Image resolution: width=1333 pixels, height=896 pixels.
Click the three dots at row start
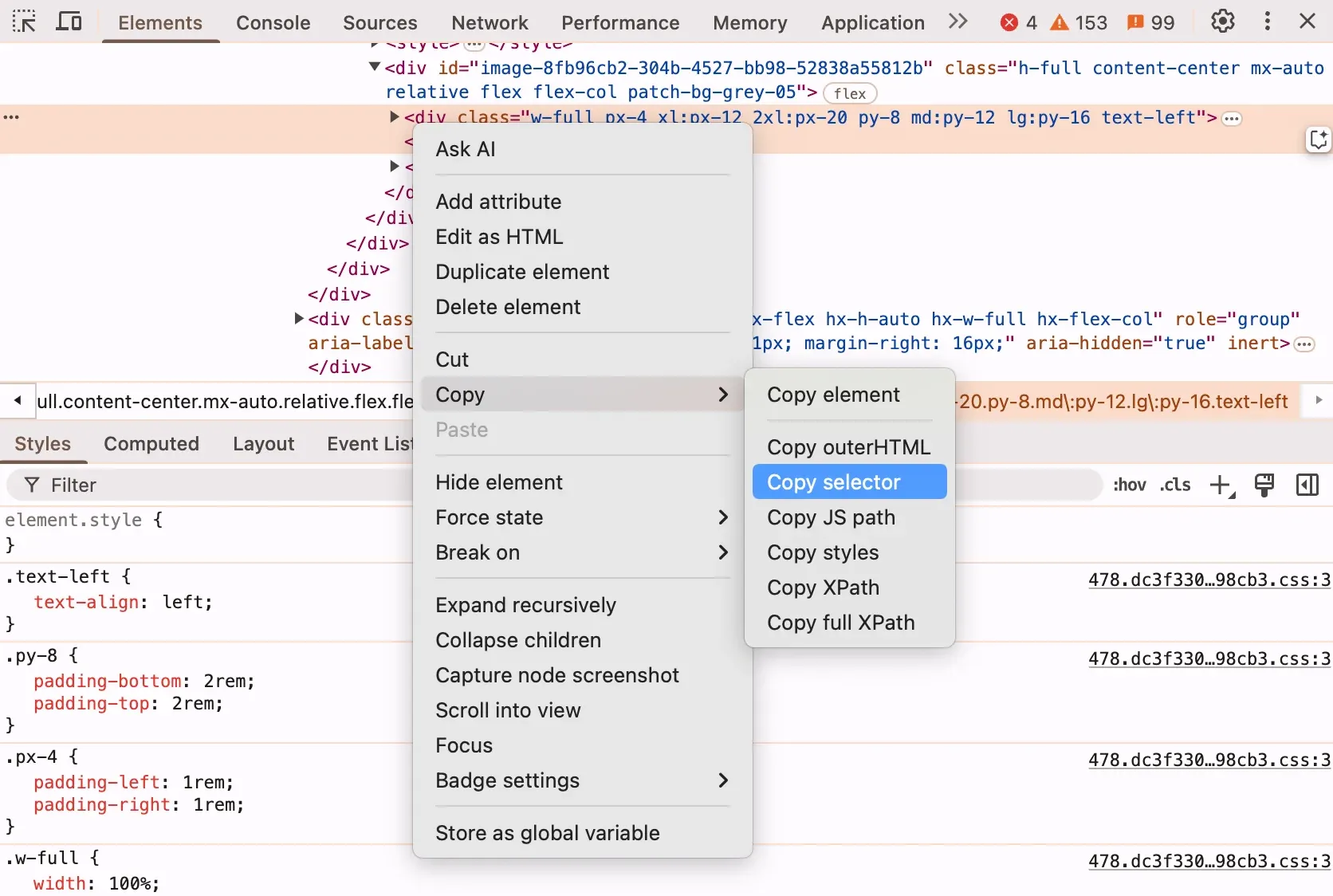tap(11, 117)
